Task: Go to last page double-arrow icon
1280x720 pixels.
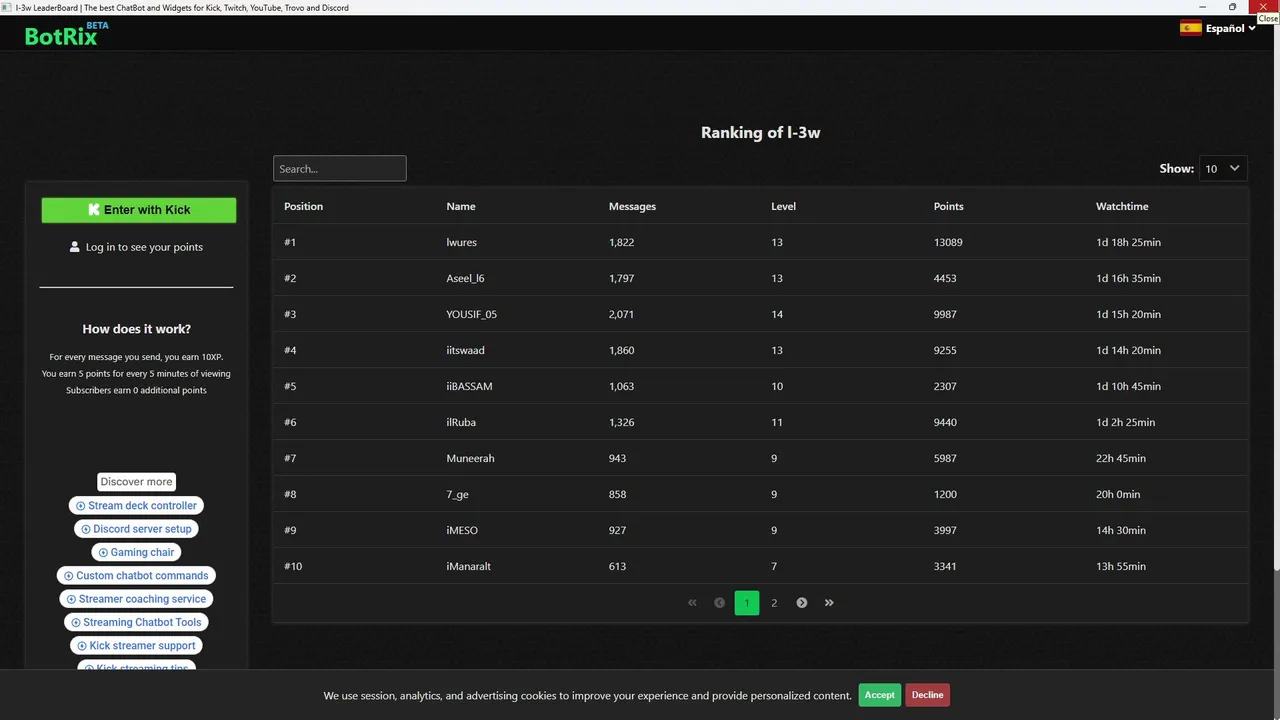Action: [829, 603]
